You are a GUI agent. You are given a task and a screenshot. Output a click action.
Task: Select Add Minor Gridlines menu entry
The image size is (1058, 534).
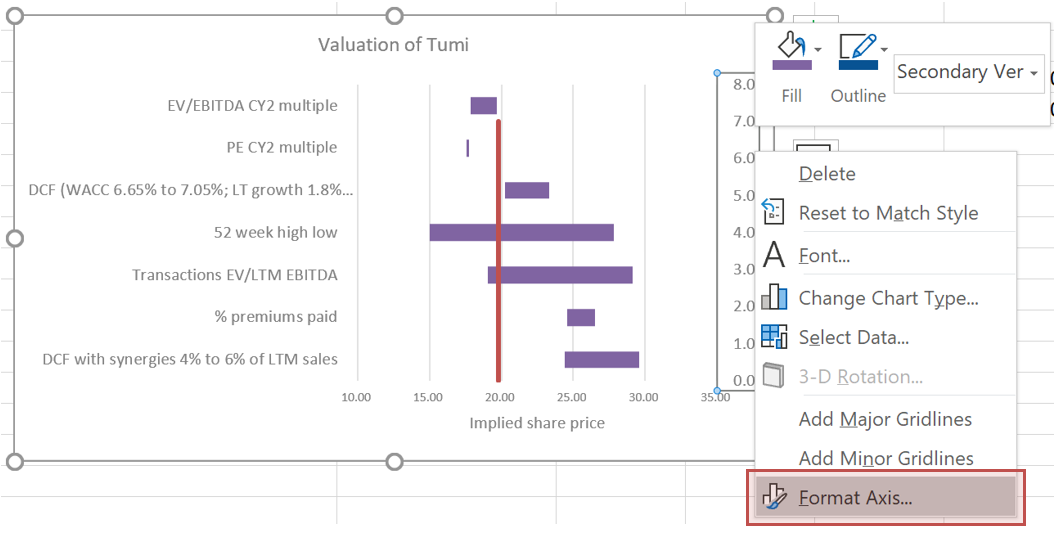pos(885,458)
